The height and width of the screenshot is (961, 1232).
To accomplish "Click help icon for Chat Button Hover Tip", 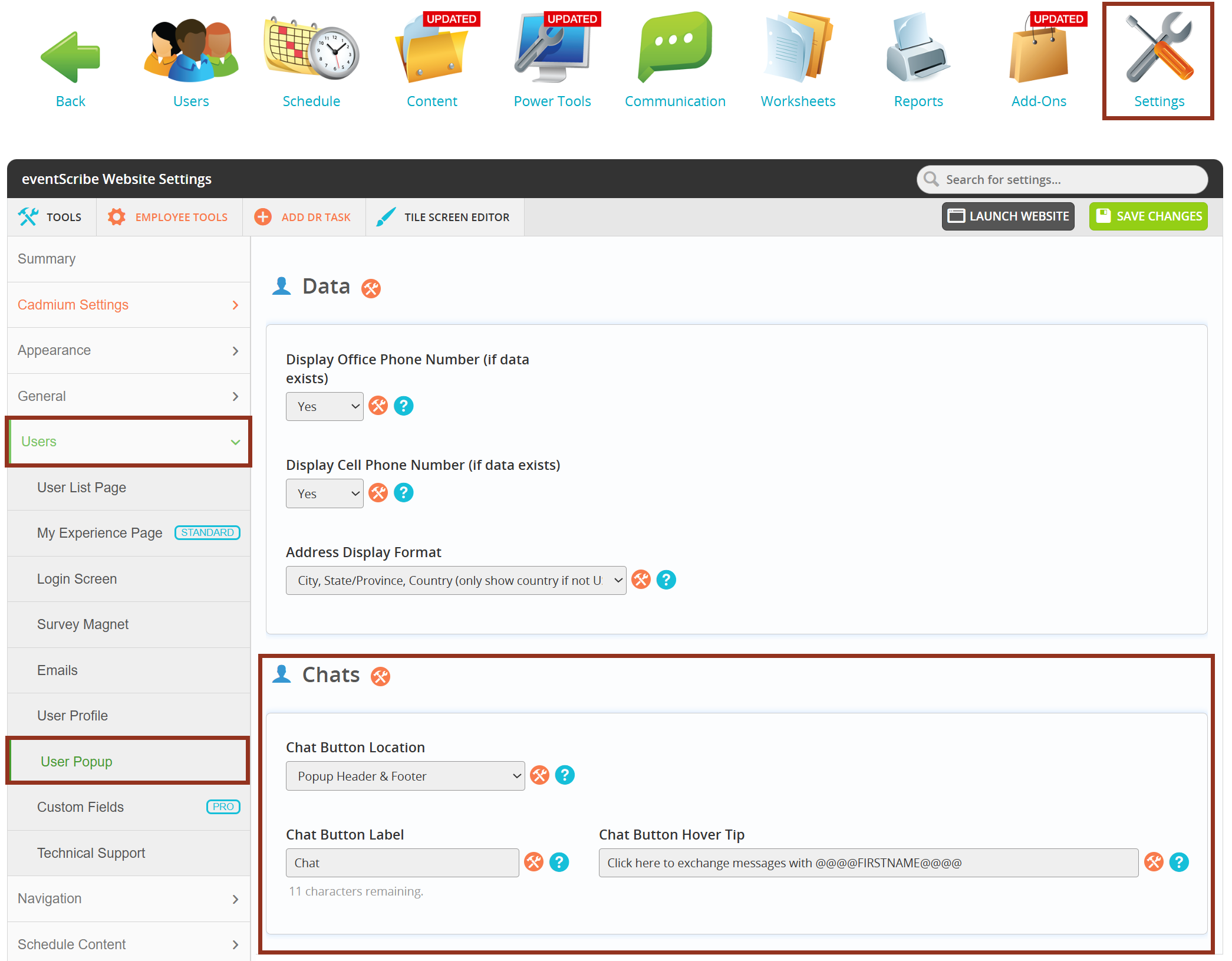I will pyautogui.click(x=1179, y=863).
